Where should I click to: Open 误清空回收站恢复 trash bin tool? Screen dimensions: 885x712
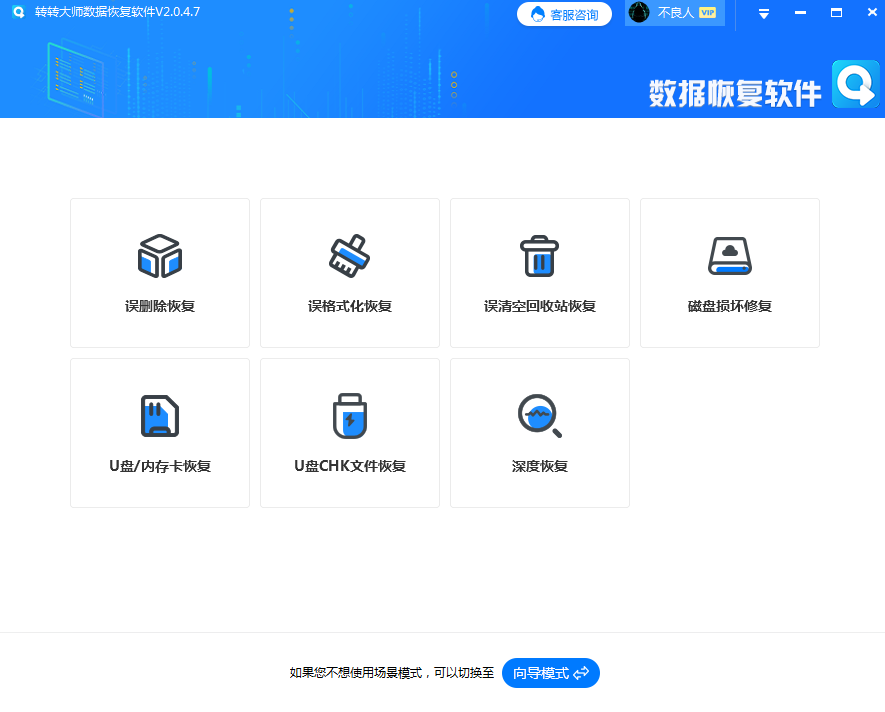pyautogui.click(x=539, y=272)
